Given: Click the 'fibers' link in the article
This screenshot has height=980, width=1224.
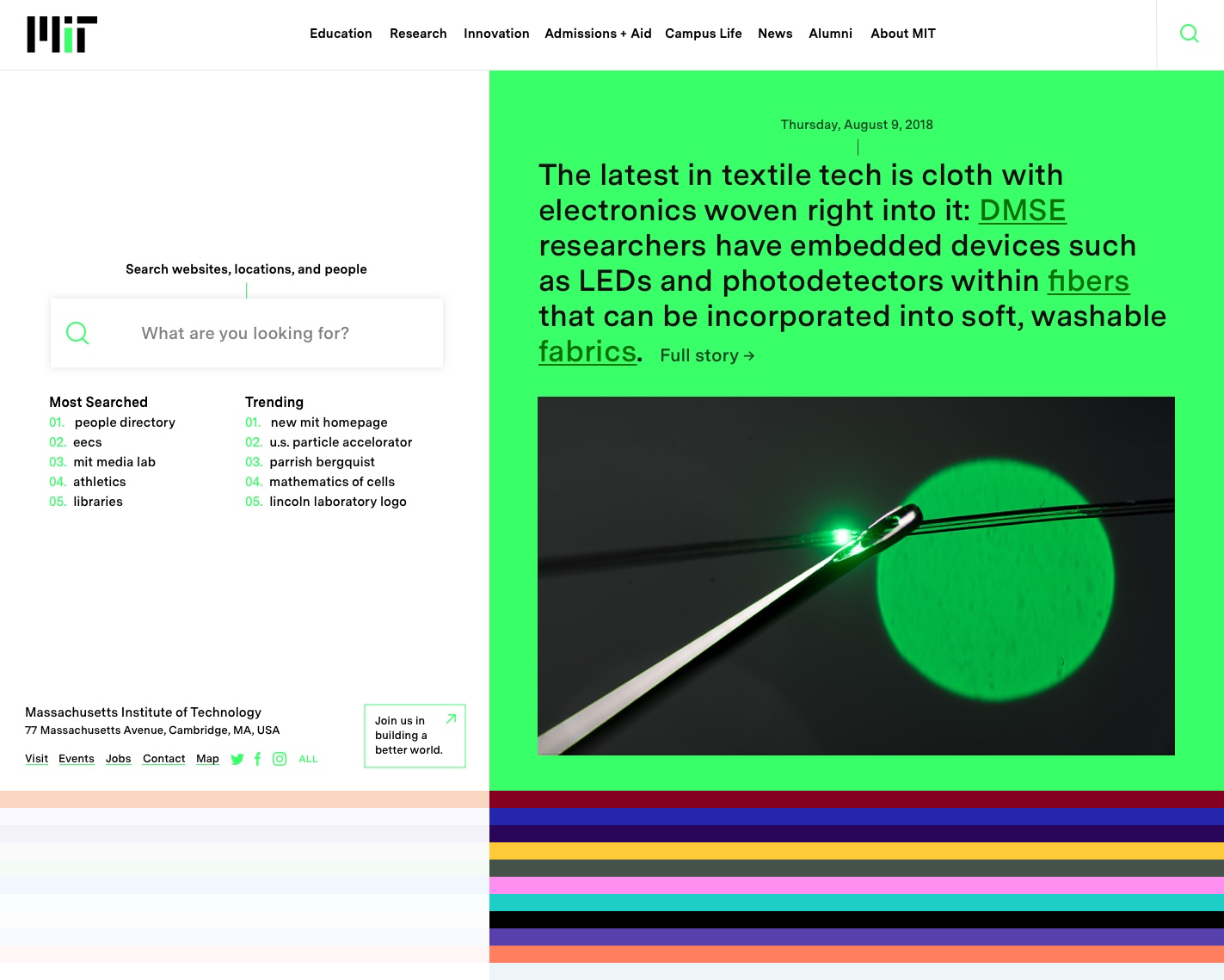Looking at the screenshot, I should (1087, 281).
